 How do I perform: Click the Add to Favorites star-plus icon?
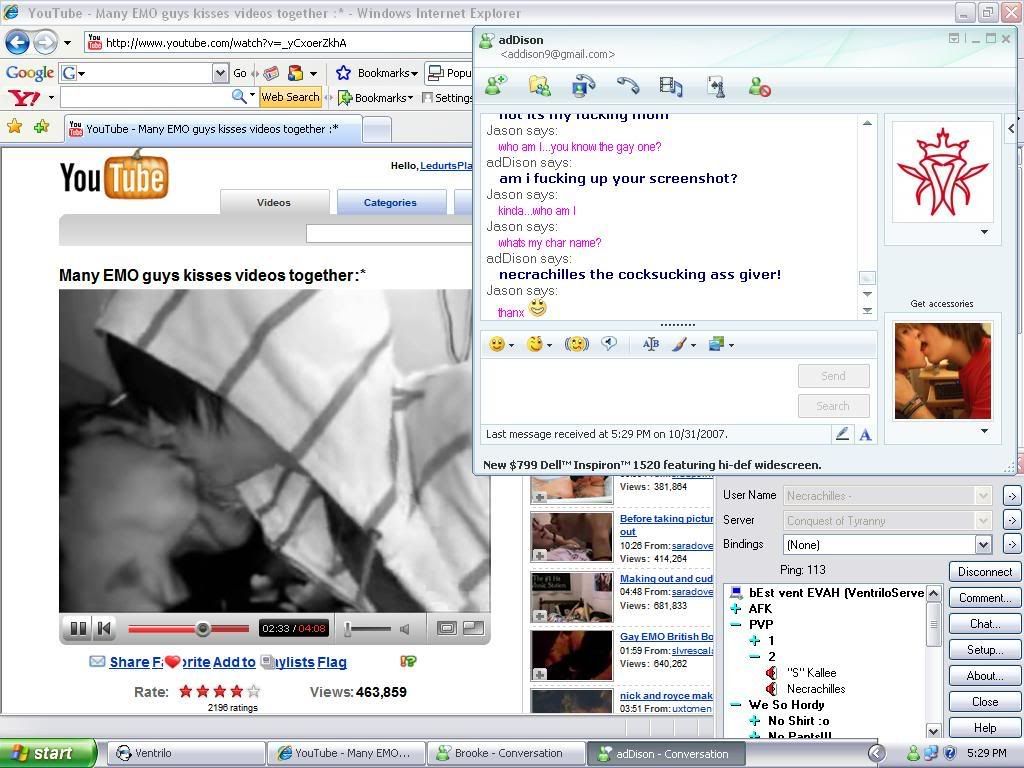coord(41,126)
